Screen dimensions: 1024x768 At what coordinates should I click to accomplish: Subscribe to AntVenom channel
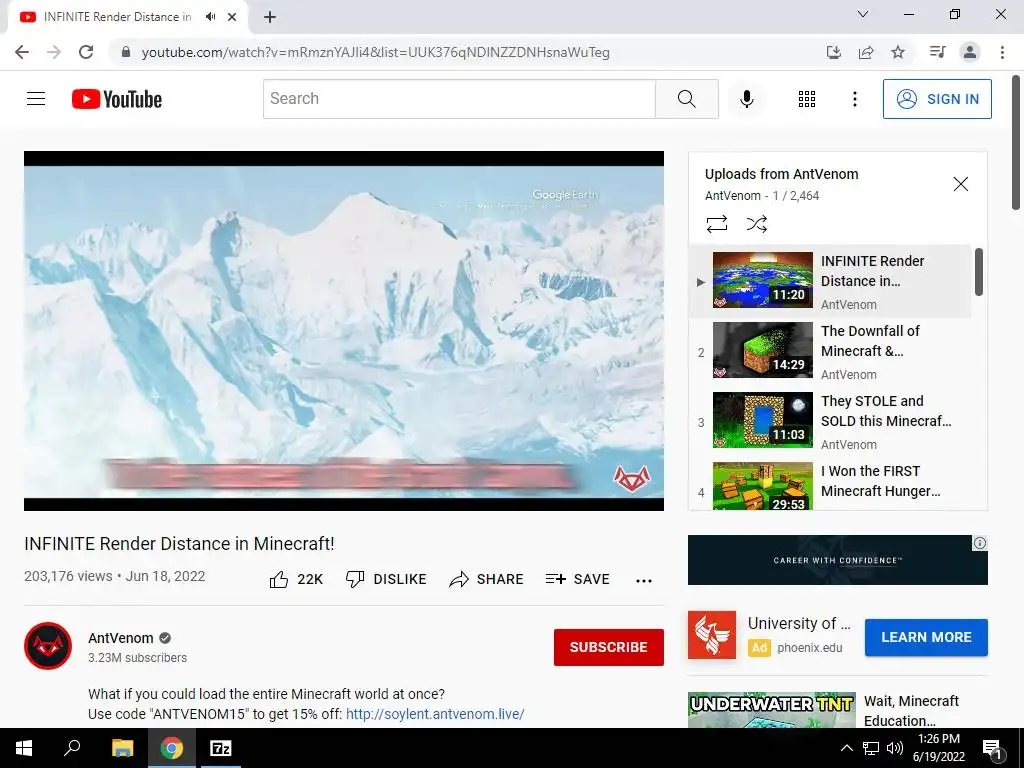pyautogui.click(x=608, y=647)
